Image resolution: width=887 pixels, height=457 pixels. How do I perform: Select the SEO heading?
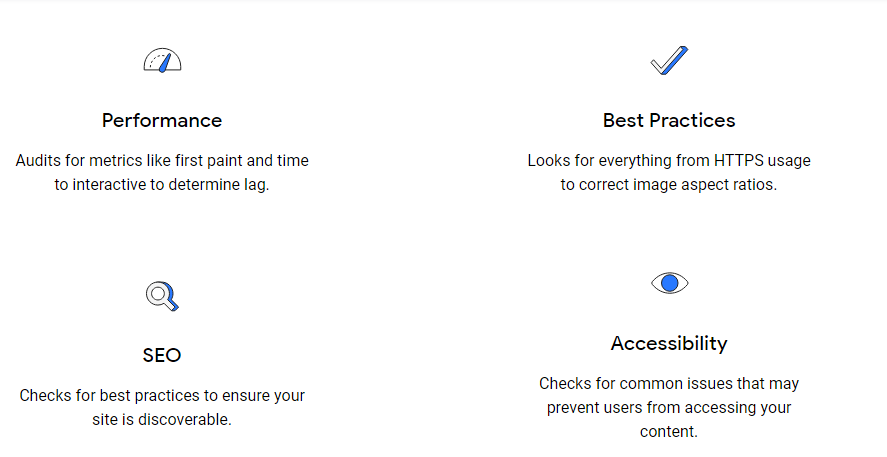click(x=162, y=355)
